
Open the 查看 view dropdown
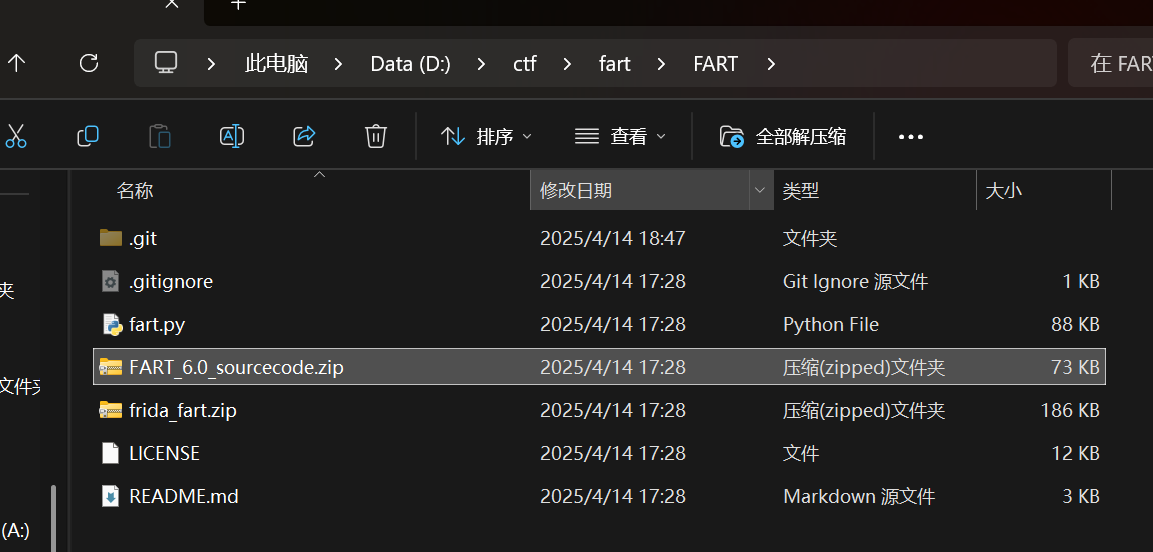[x=620, y=136]
